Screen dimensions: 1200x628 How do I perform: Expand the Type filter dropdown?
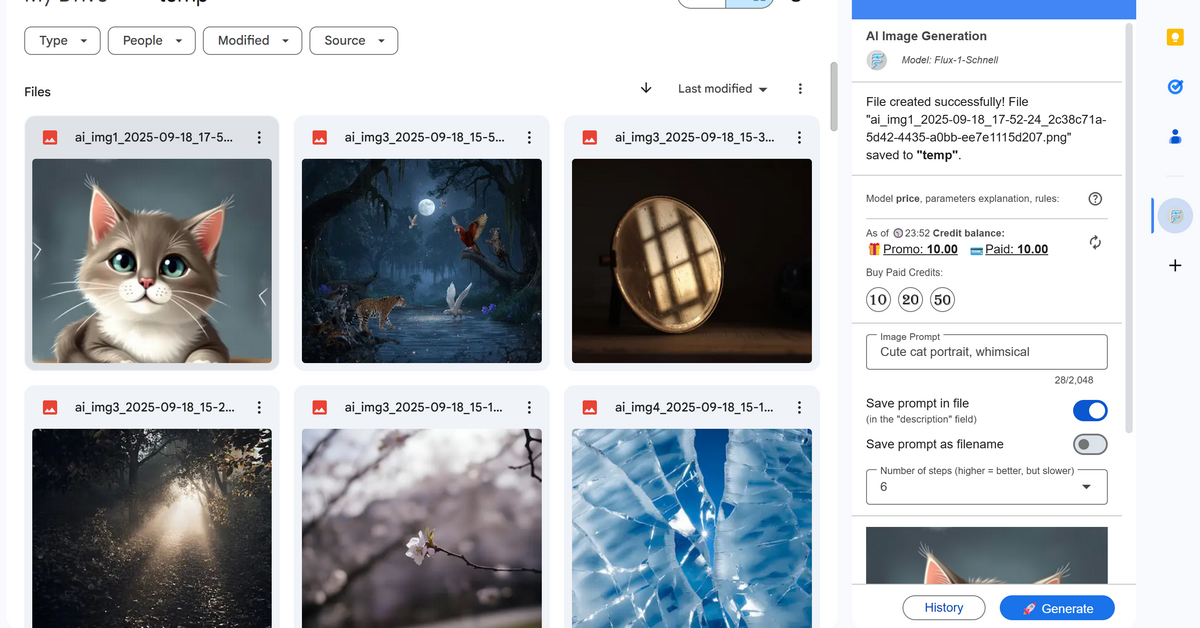pos(62,41)
